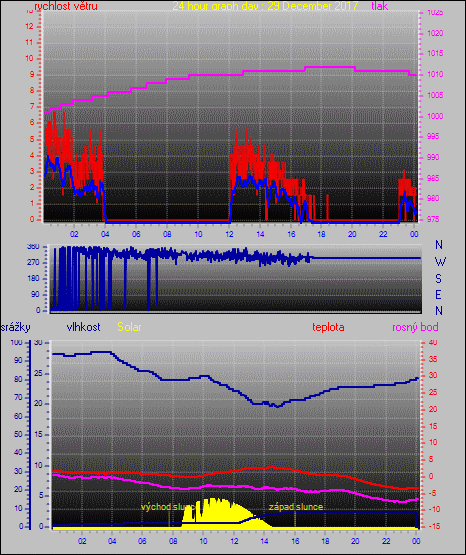Click the red 11 on wind speed axis
466x555 pixels.
29,42
